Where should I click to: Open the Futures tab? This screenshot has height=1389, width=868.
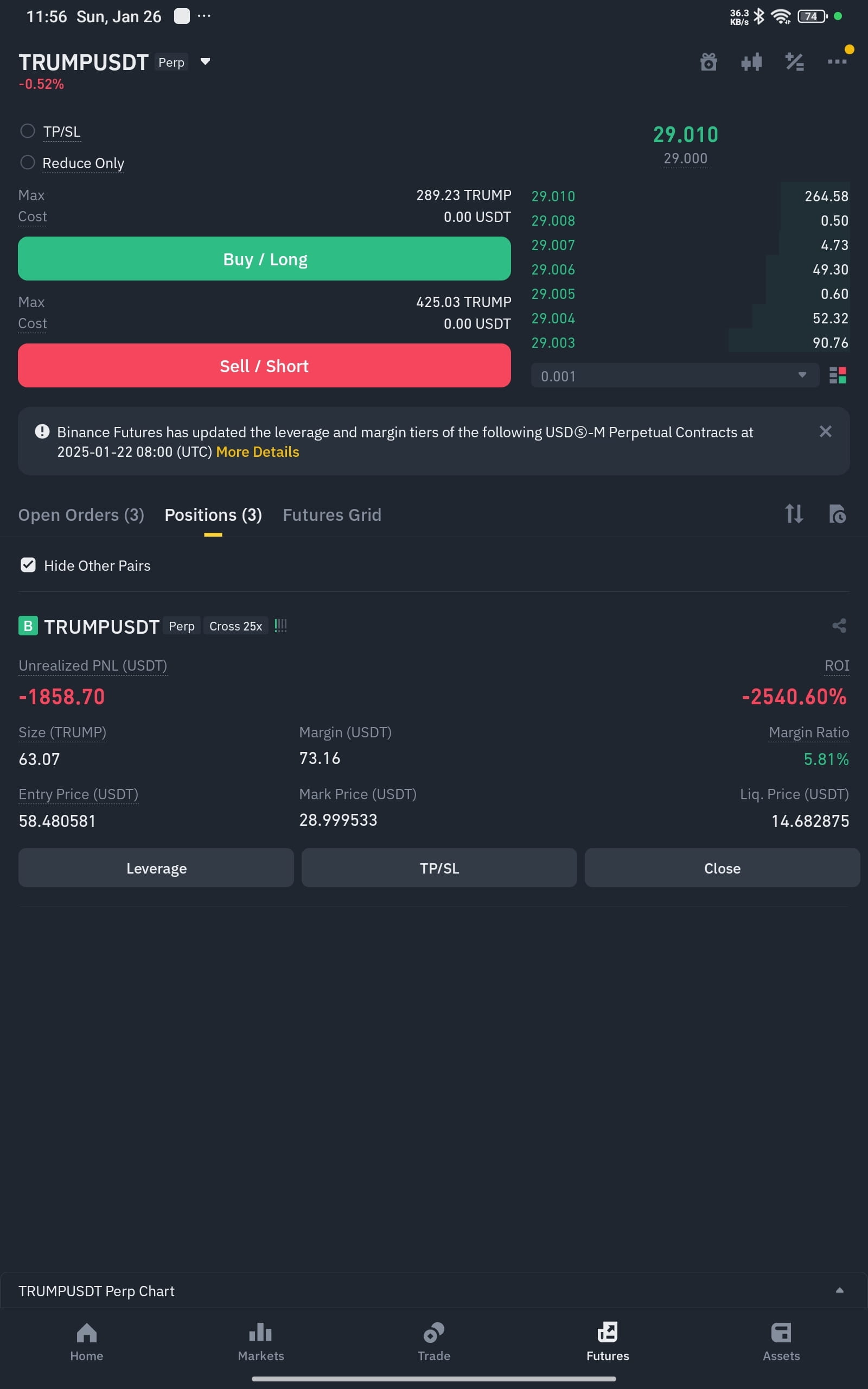point(608,1342)
